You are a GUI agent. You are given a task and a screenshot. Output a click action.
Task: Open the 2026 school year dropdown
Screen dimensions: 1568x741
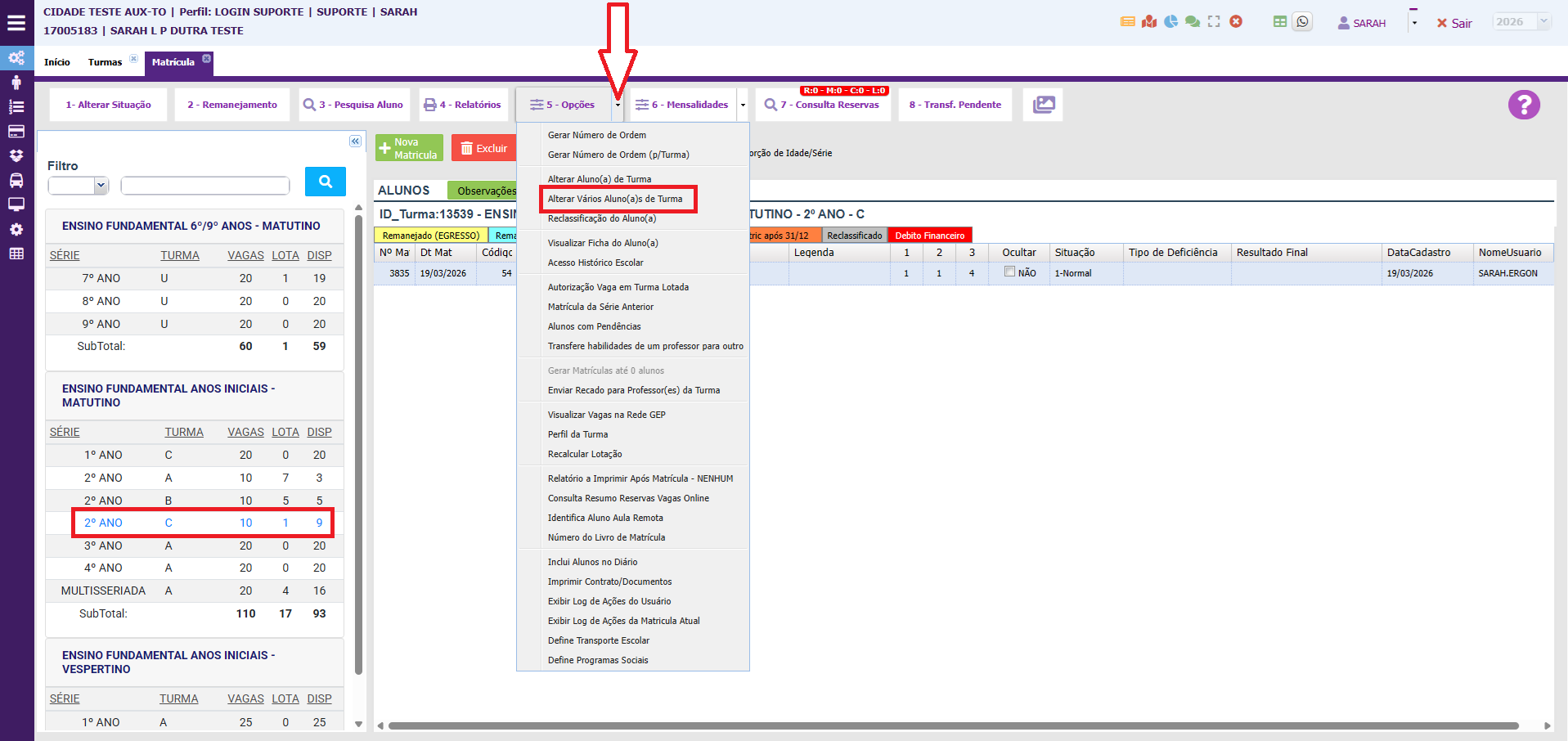[x=1521, y=22]
